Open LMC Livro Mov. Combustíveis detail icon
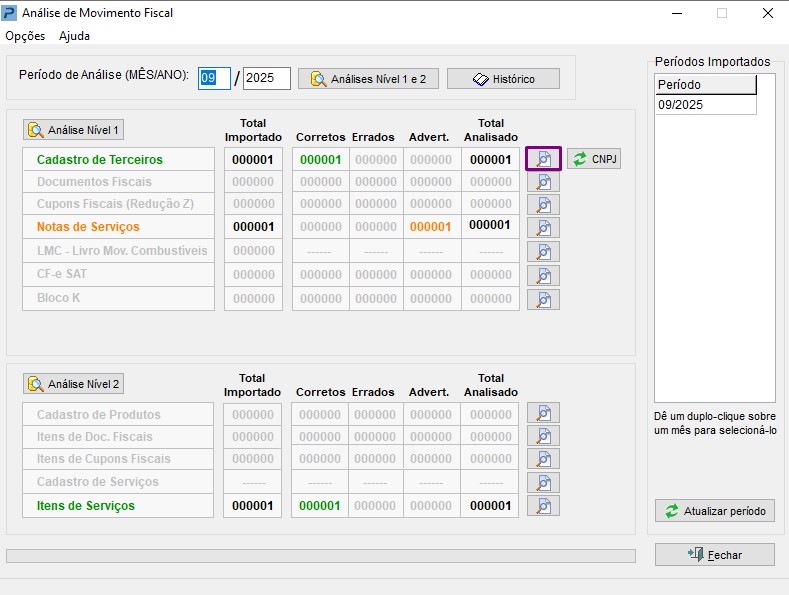This screenshot has width=789, height=595. tap(543, 252)
